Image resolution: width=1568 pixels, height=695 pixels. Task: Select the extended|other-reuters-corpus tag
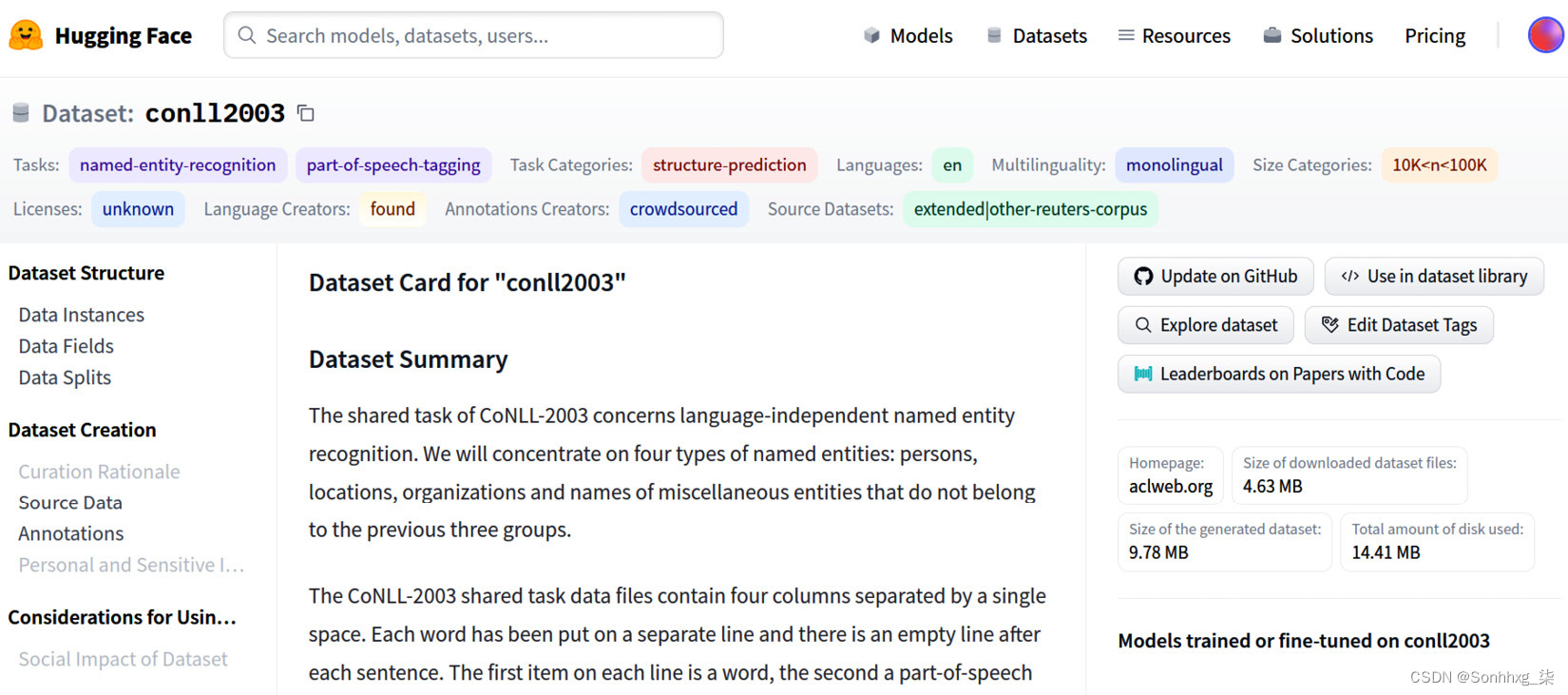tap(1030, 209)
